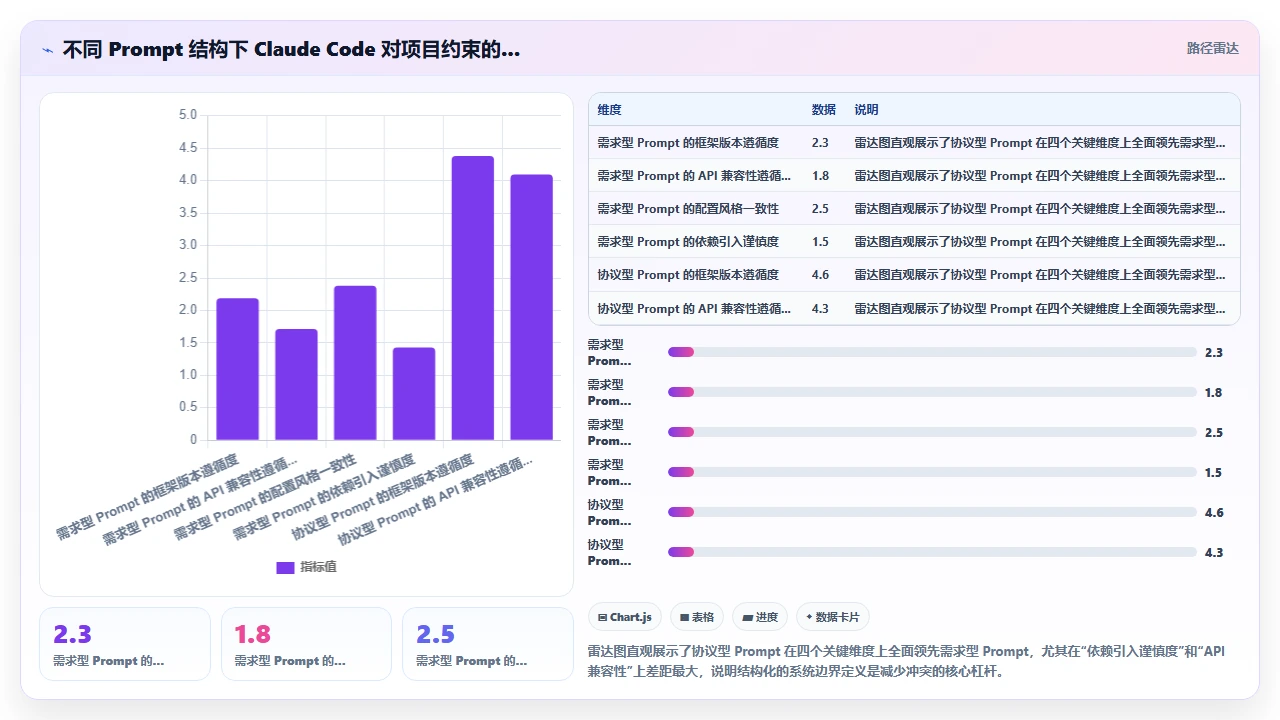Image resolution: width=1280 pixels, height=720 pixels.
Task: Click table cell value 1.8
Action: point(820,175)
